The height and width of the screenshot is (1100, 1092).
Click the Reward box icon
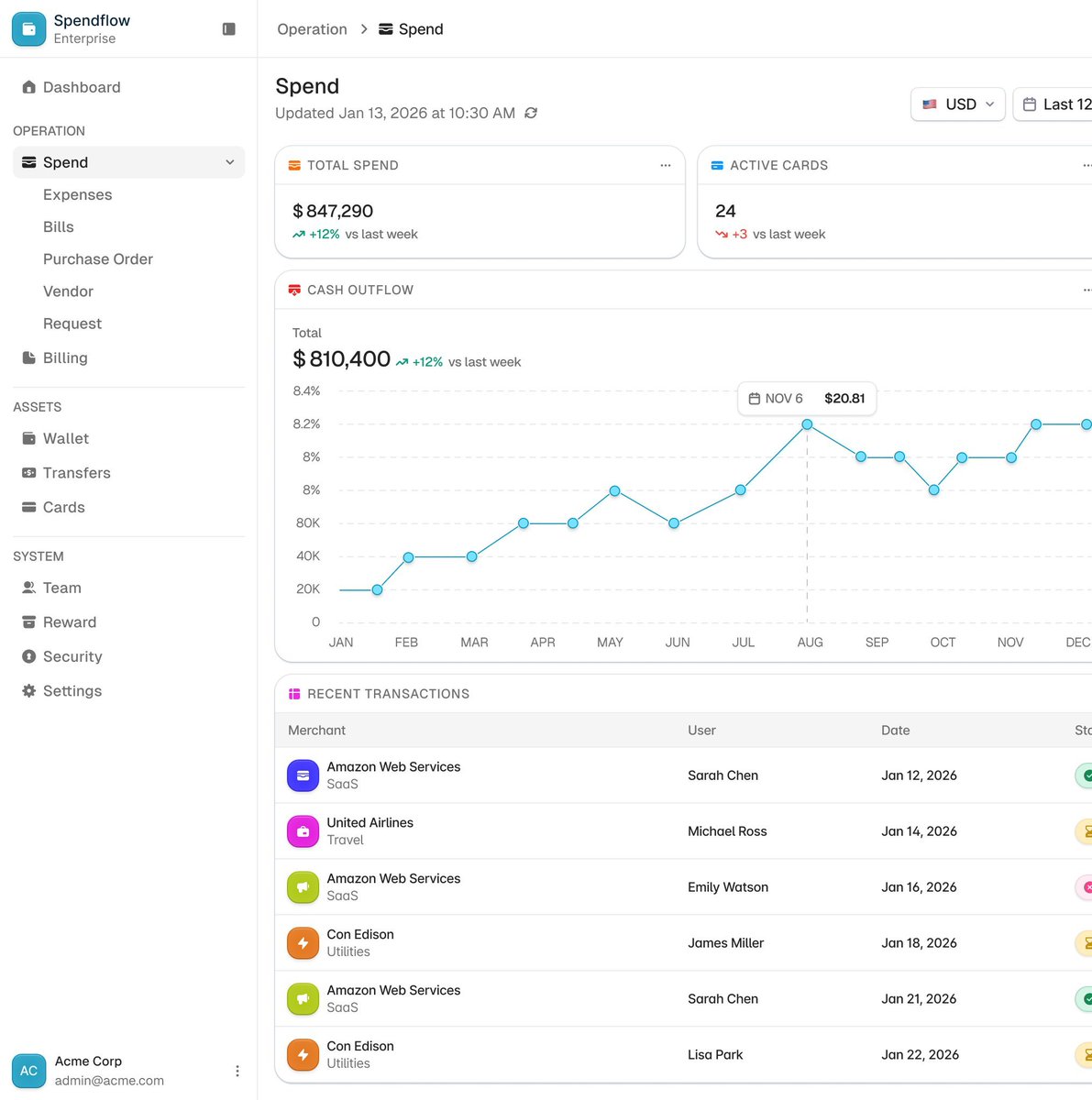pyautogui.click(x=28, y=622)
